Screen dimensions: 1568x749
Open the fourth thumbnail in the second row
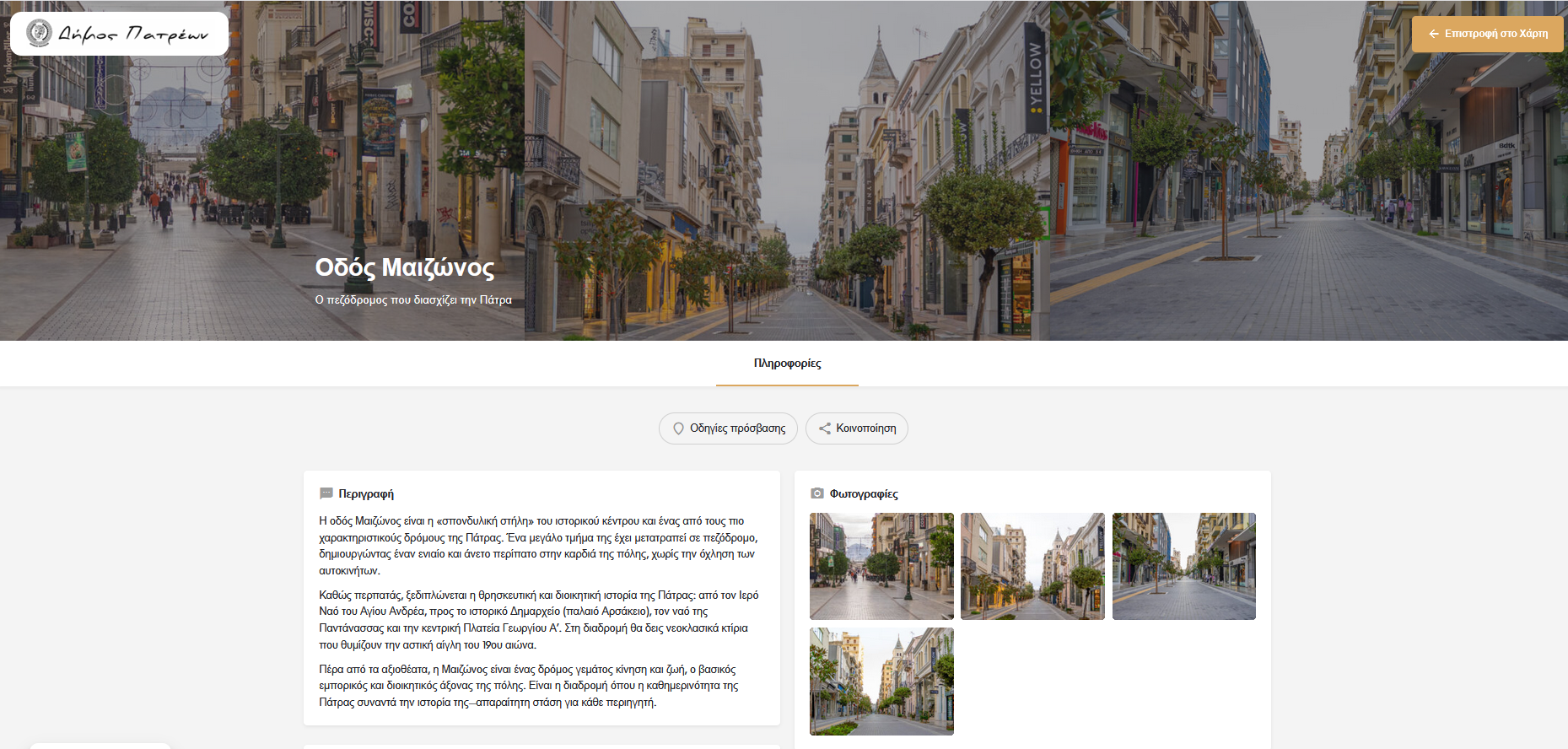[x=881, y=681]
